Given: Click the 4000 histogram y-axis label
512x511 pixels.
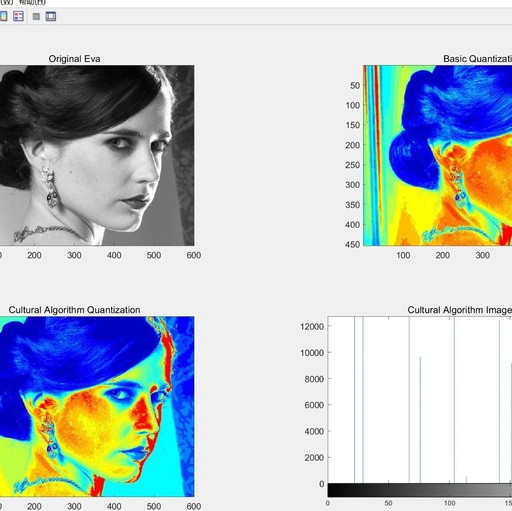Looking at the screenshot, I should (314, 431).
